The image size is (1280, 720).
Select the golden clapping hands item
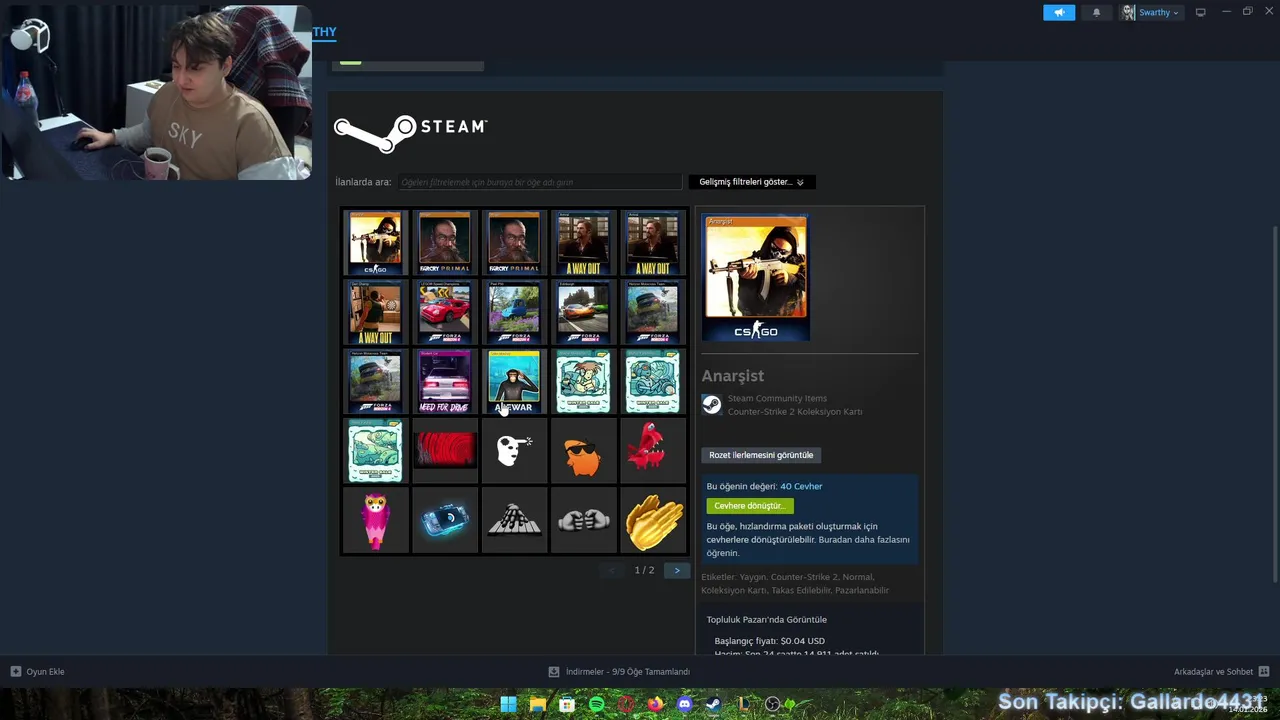click(x=653, y=520)
